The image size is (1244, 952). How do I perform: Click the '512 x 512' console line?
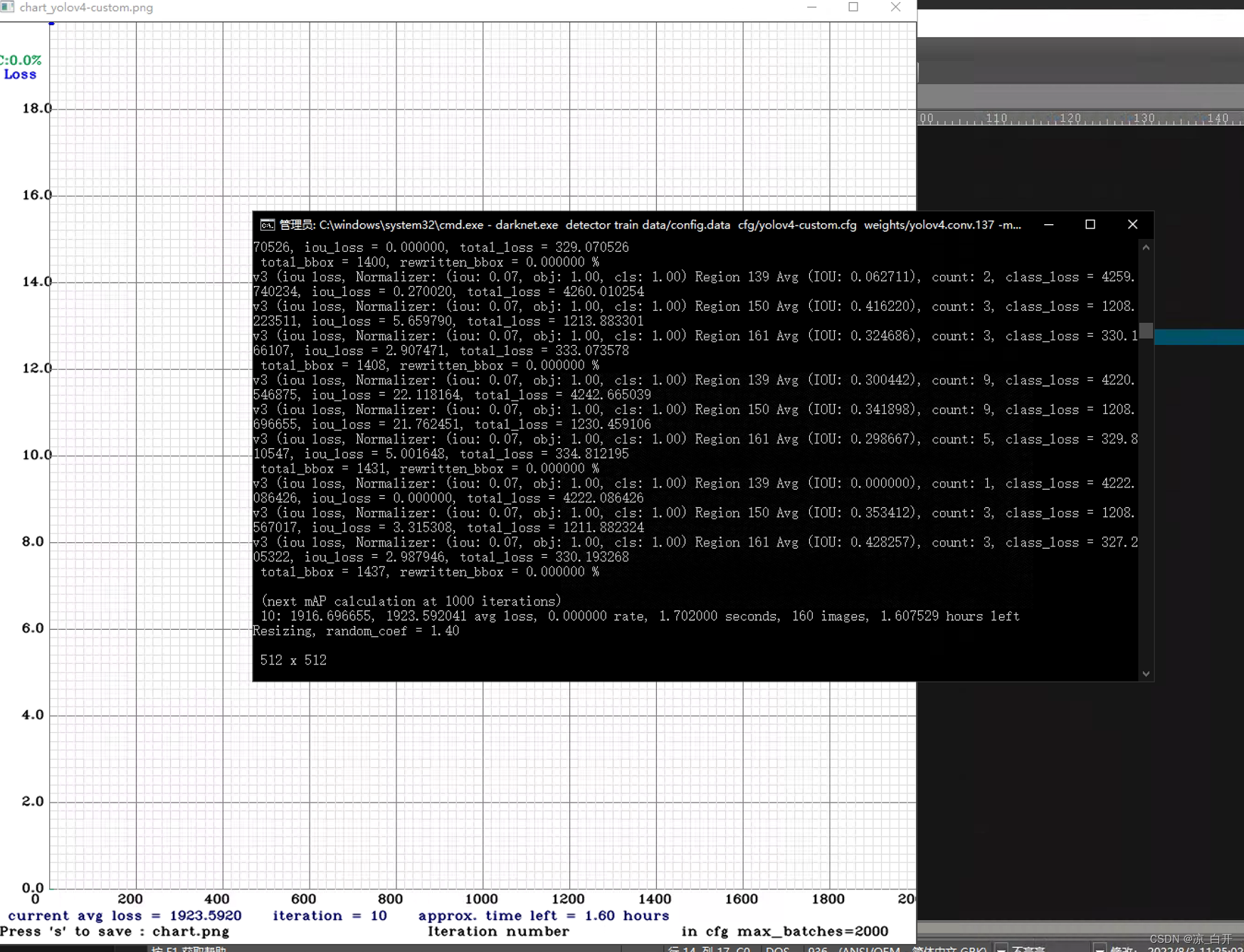tap(293, 660)
